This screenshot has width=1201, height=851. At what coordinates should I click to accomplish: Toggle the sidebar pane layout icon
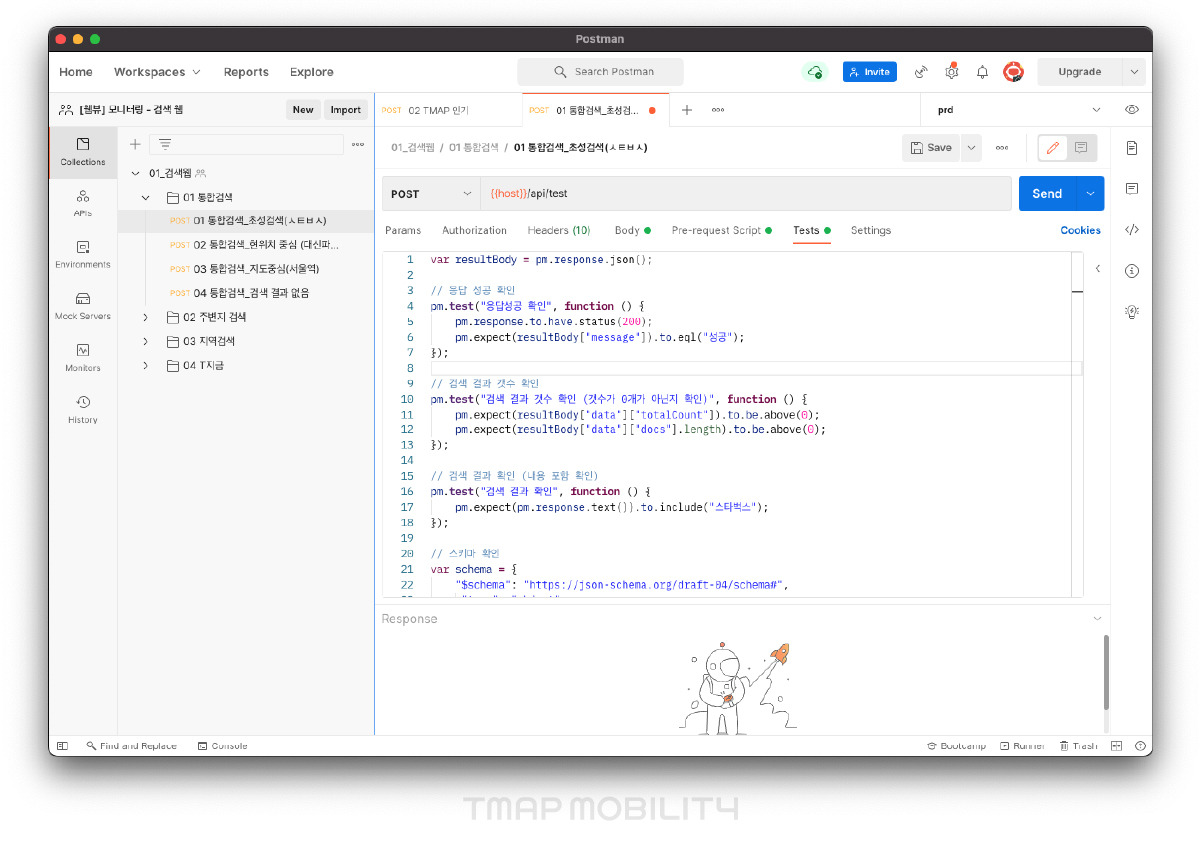coord(62,746)
